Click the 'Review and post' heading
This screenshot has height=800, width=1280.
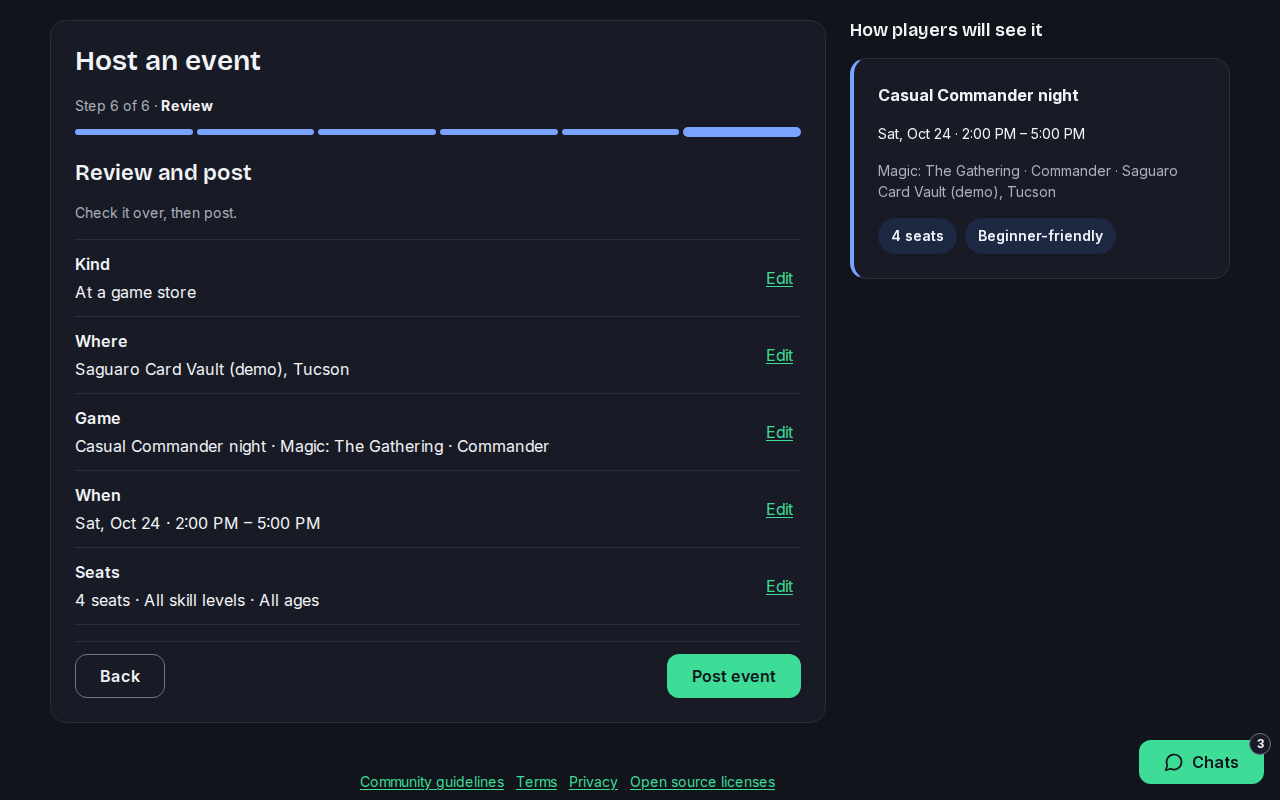point(163,173)
